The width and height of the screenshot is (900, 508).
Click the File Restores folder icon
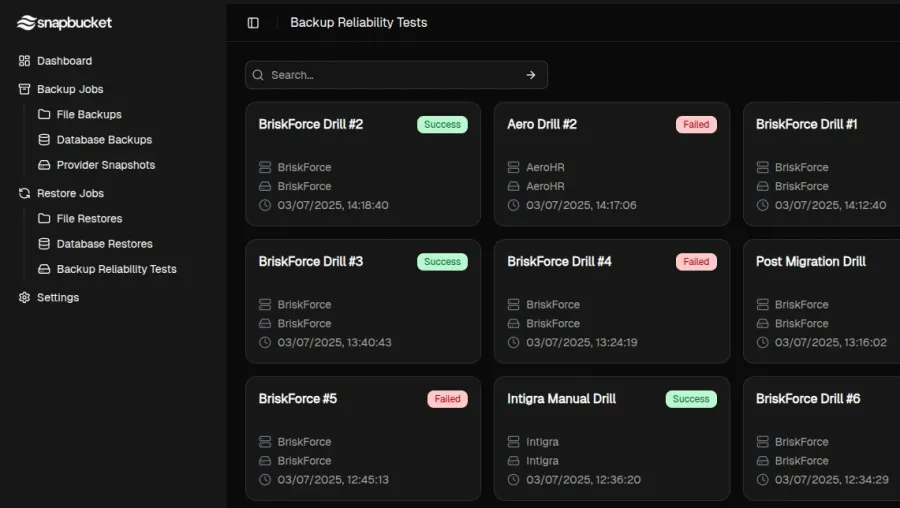click(x=44, y=219)
